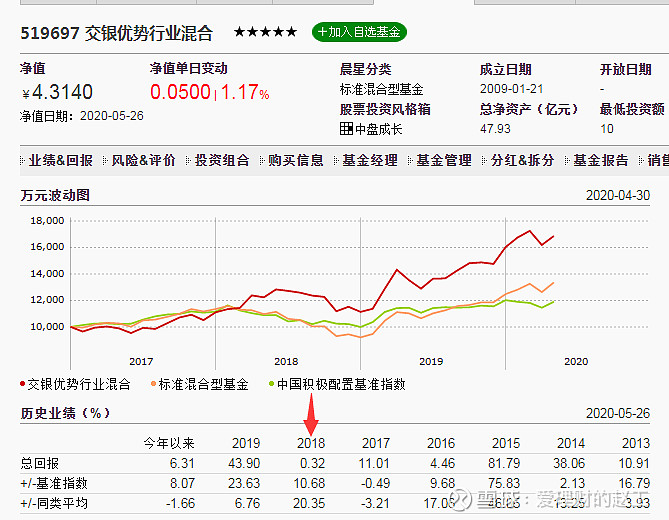669x520 pixels.
Task: View the 基金报告 tab
Action: 601,160
